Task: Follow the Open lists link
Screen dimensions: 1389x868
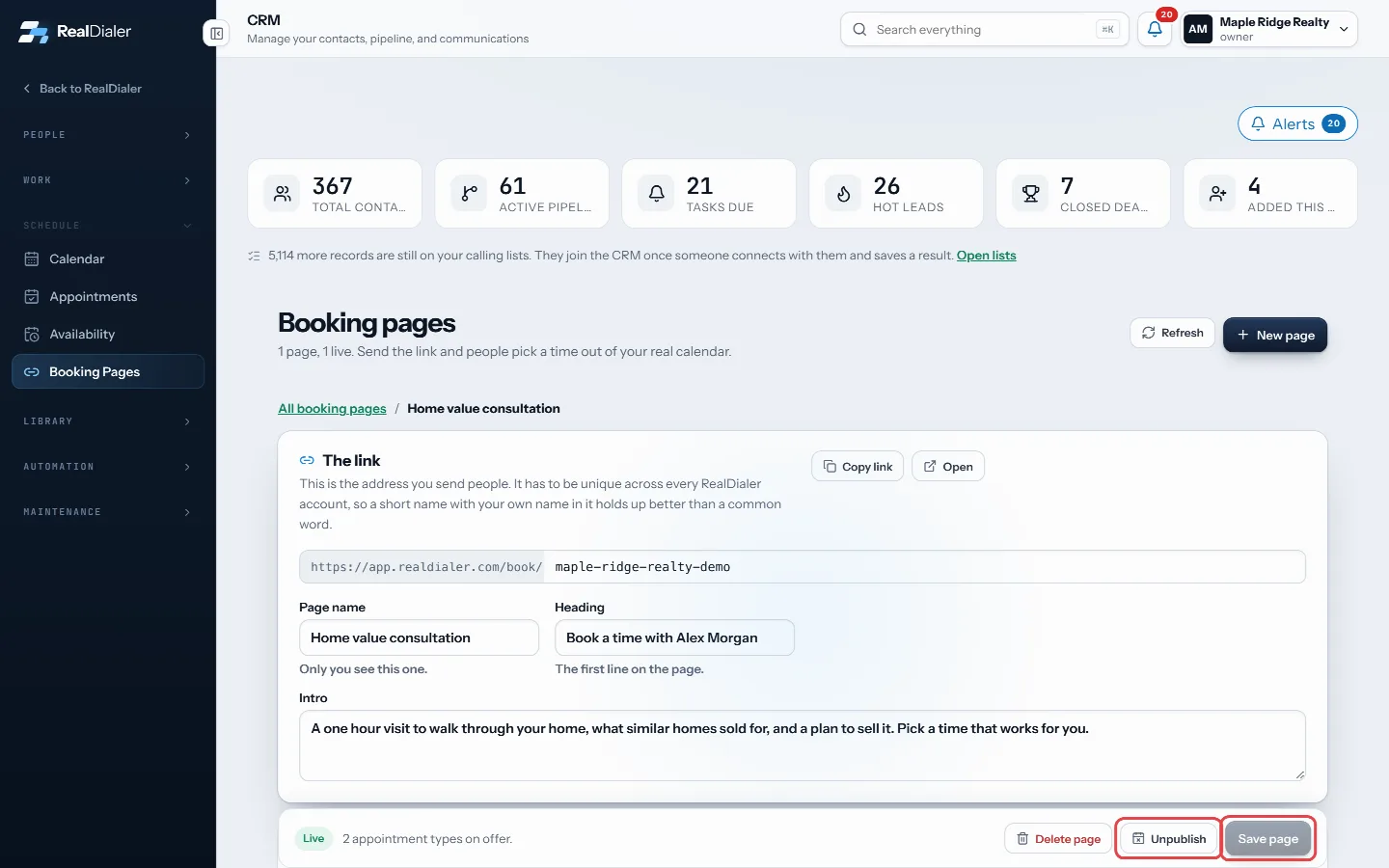Action: tap(986, 256)
